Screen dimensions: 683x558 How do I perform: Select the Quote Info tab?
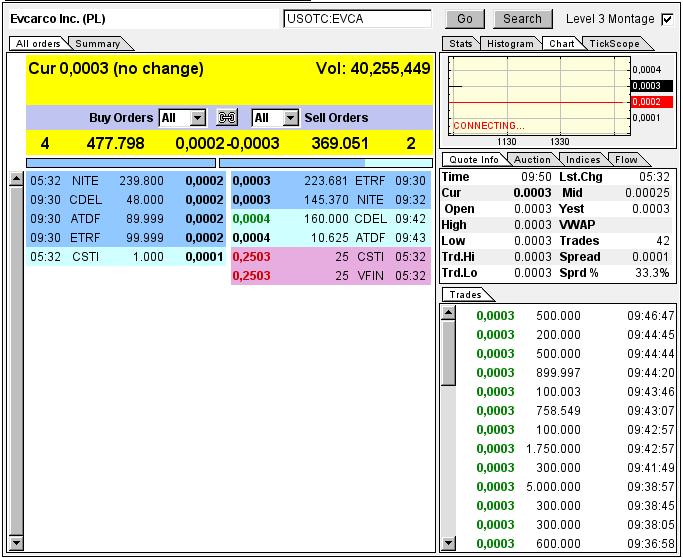pos(474,159)
